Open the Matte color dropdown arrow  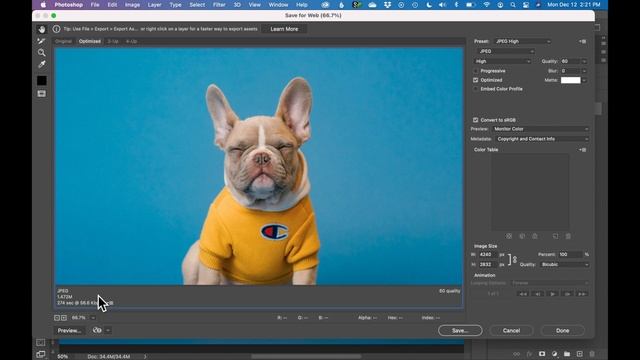[x=584, y=80]
